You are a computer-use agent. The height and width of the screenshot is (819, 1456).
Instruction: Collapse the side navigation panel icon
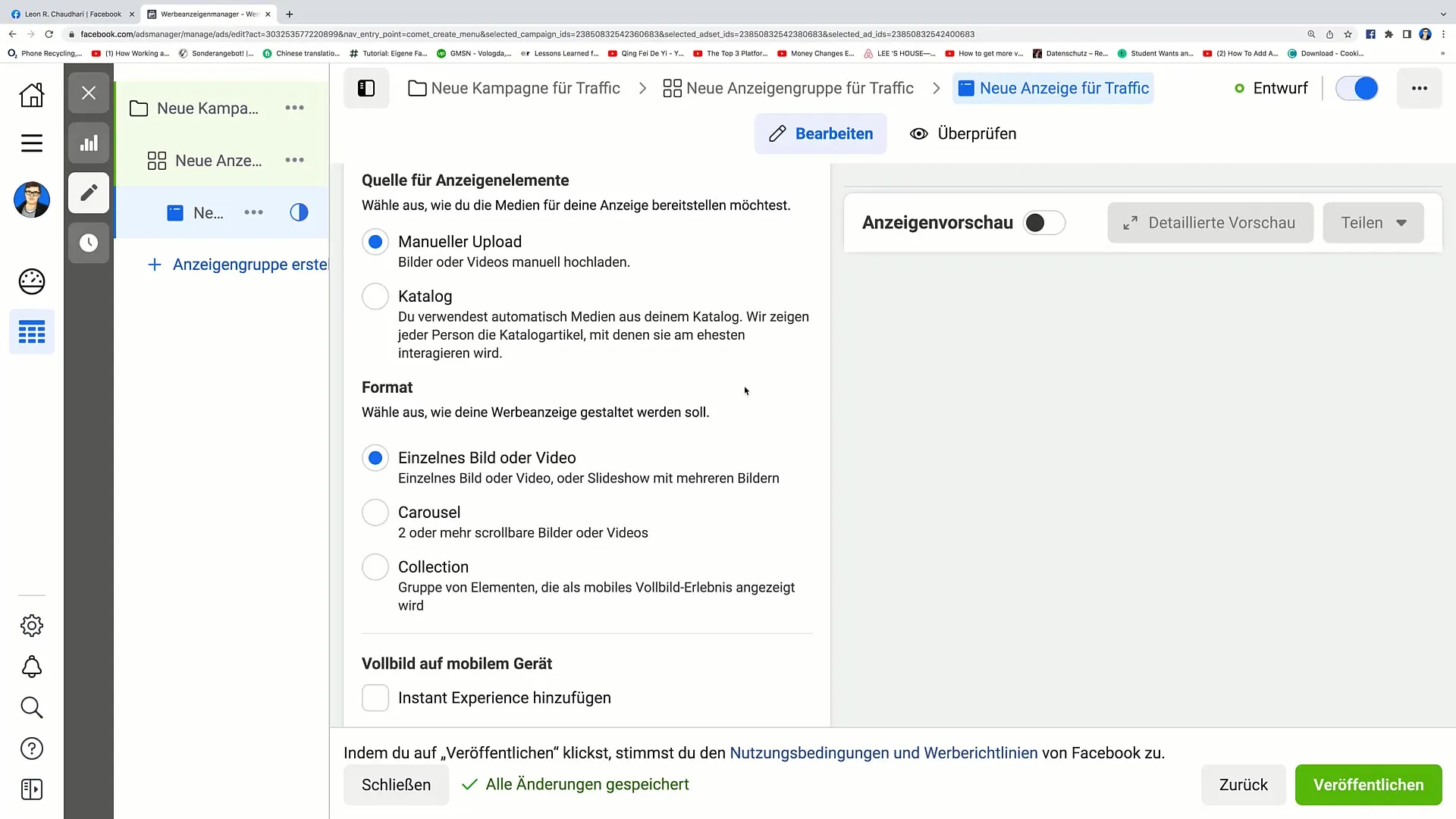point(366,88)
